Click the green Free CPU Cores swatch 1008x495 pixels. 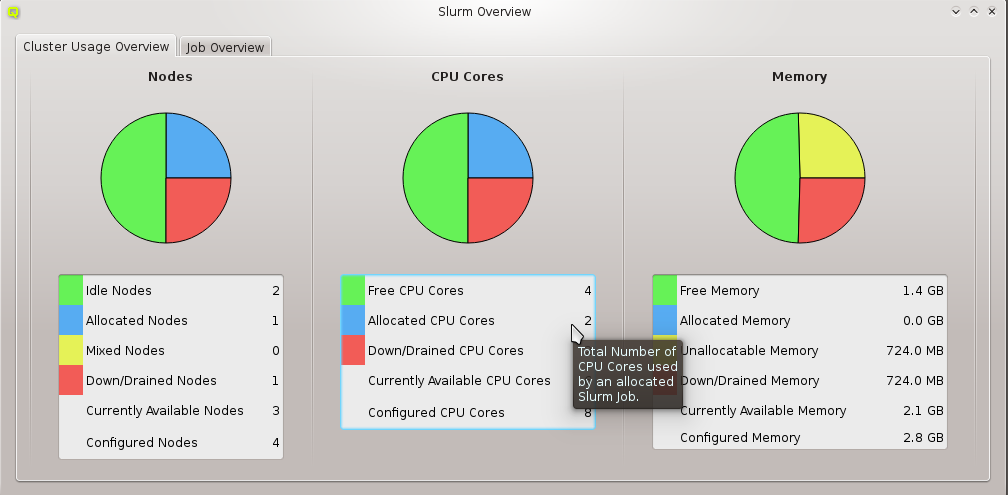click(353, 290)
